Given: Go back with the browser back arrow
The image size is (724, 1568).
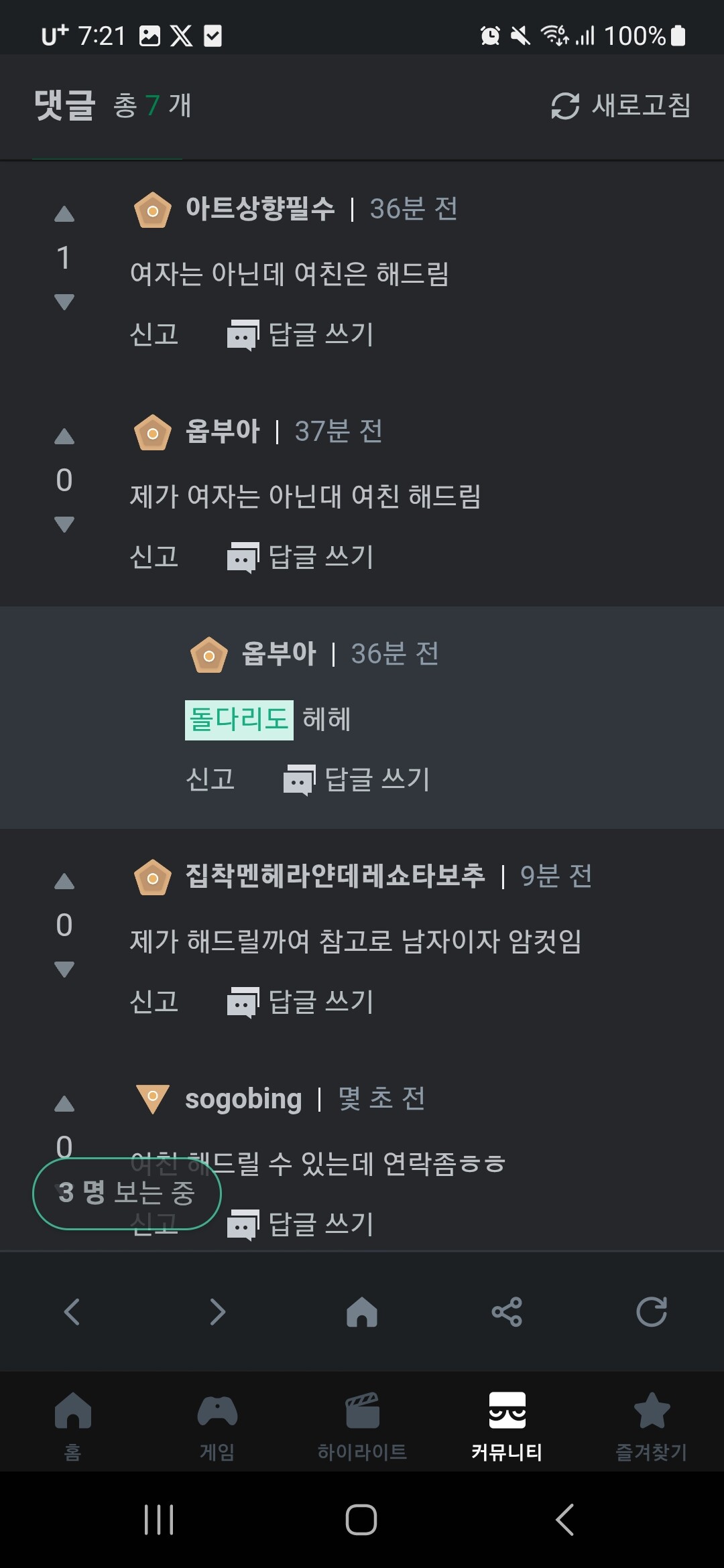Looking at the screenshot, I should 72,1311.
